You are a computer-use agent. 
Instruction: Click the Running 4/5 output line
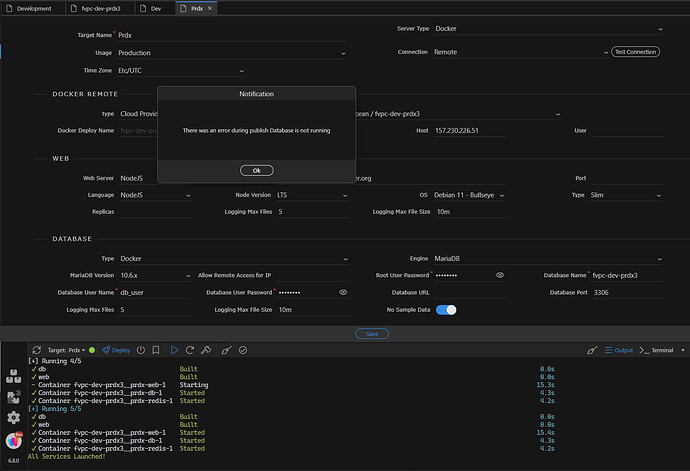[x=55, y=361]
